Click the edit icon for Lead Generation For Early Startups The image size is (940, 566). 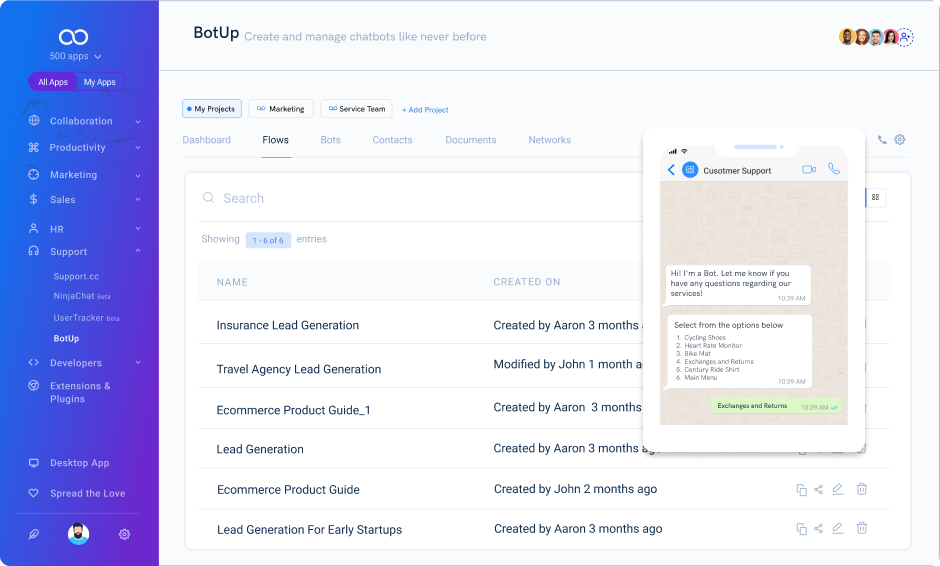(838, 528)
